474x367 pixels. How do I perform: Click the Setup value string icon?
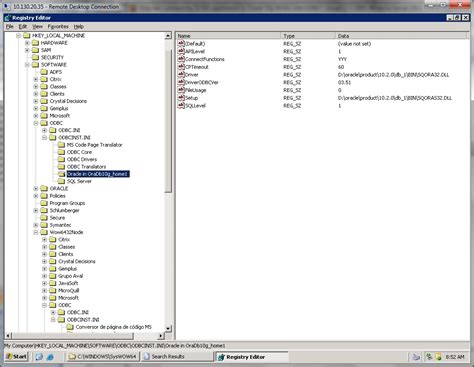tap(181, 98)
